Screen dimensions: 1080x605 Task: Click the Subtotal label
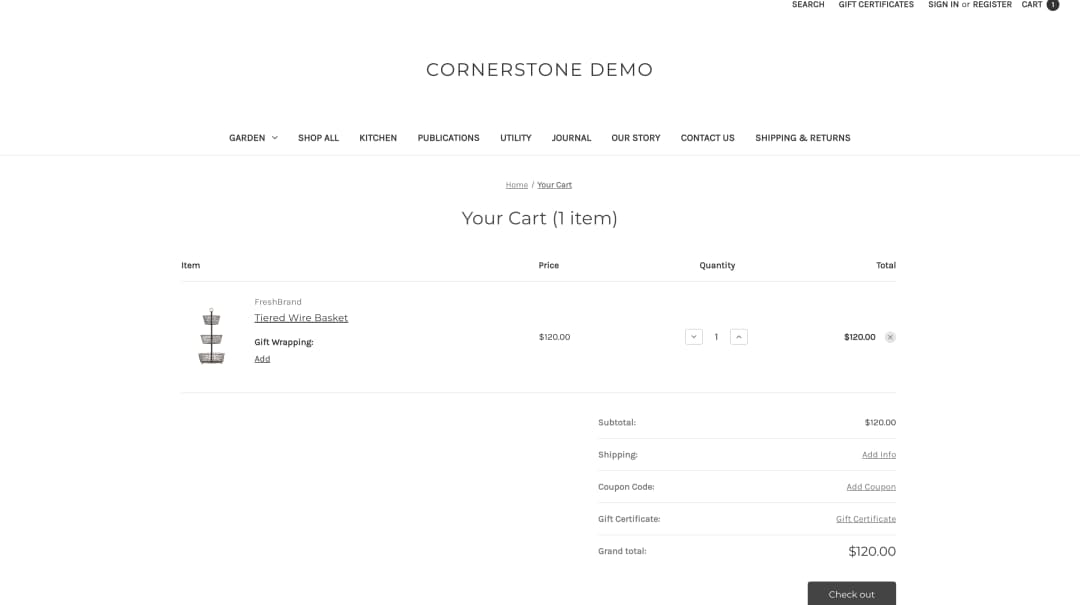(617, 422)
